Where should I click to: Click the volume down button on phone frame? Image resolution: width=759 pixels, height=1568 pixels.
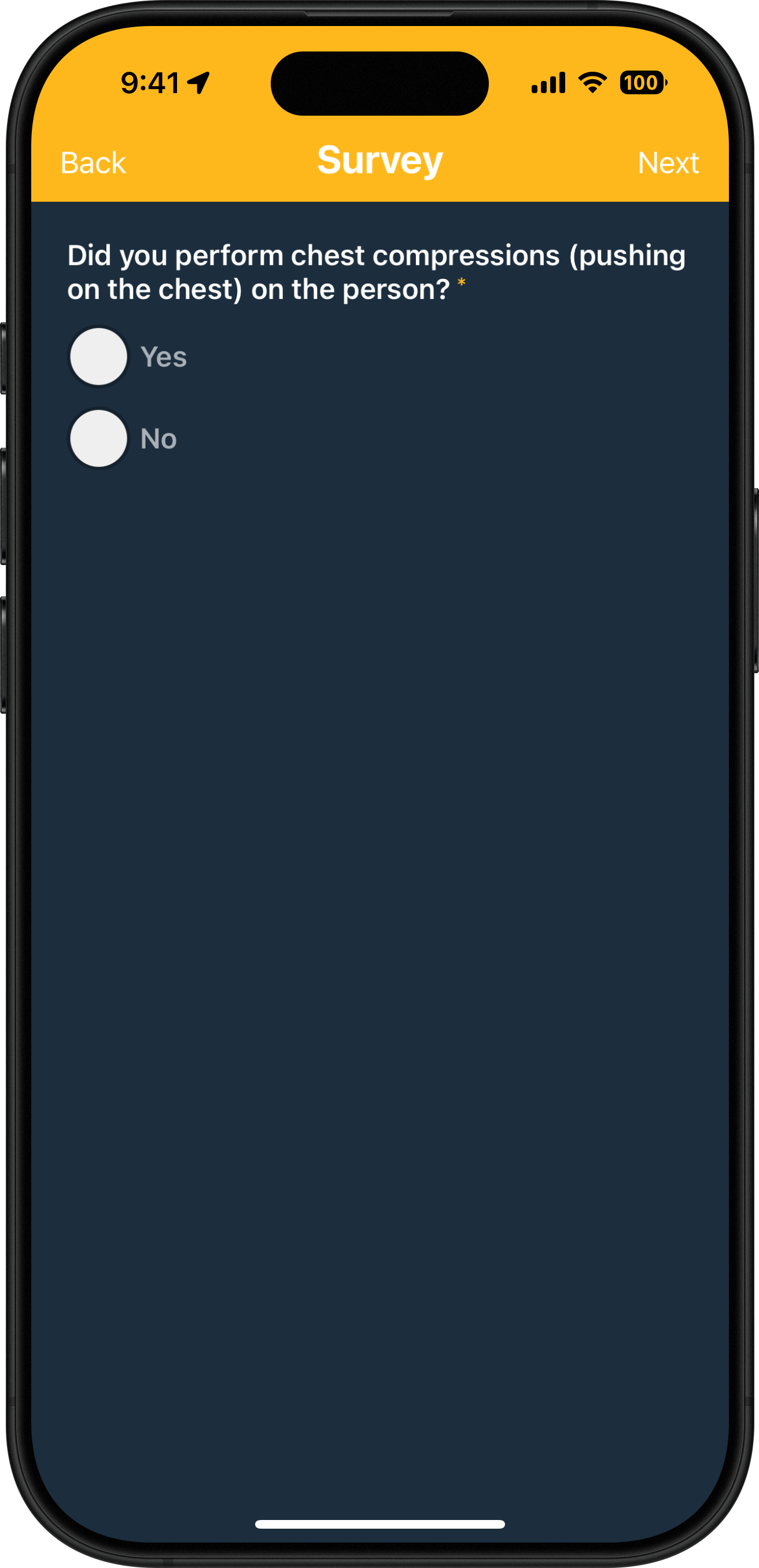[3, 655]
